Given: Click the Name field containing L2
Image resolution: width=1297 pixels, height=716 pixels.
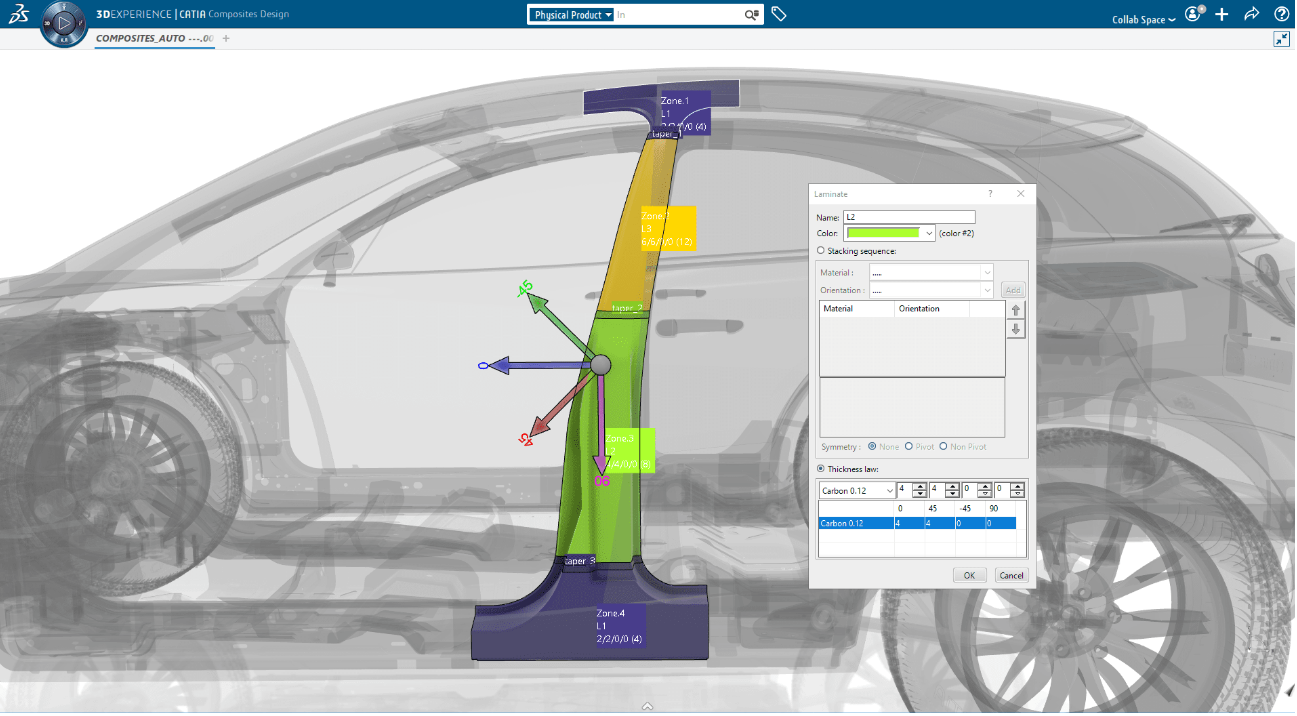Looking at the screenshot, I should pyautogui.click(x=909, y=217).
